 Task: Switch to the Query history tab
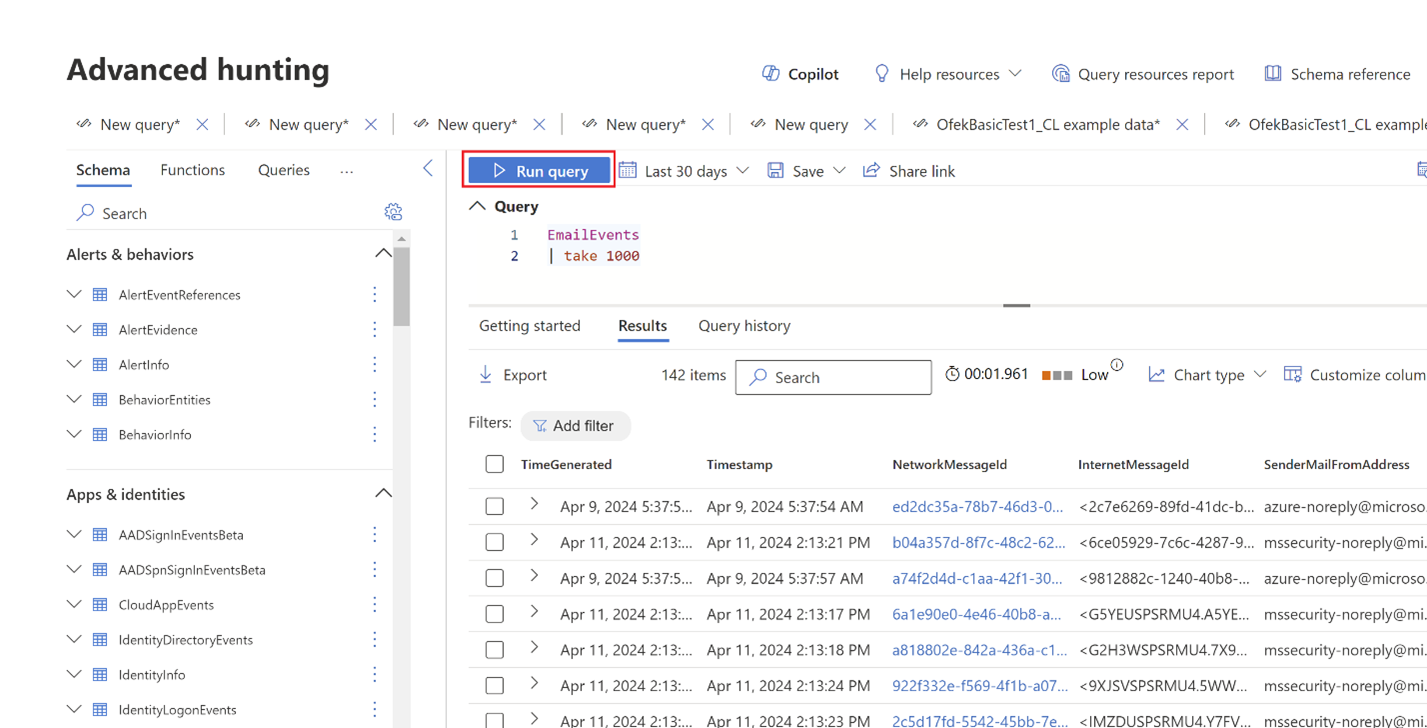tap(744, 326)
